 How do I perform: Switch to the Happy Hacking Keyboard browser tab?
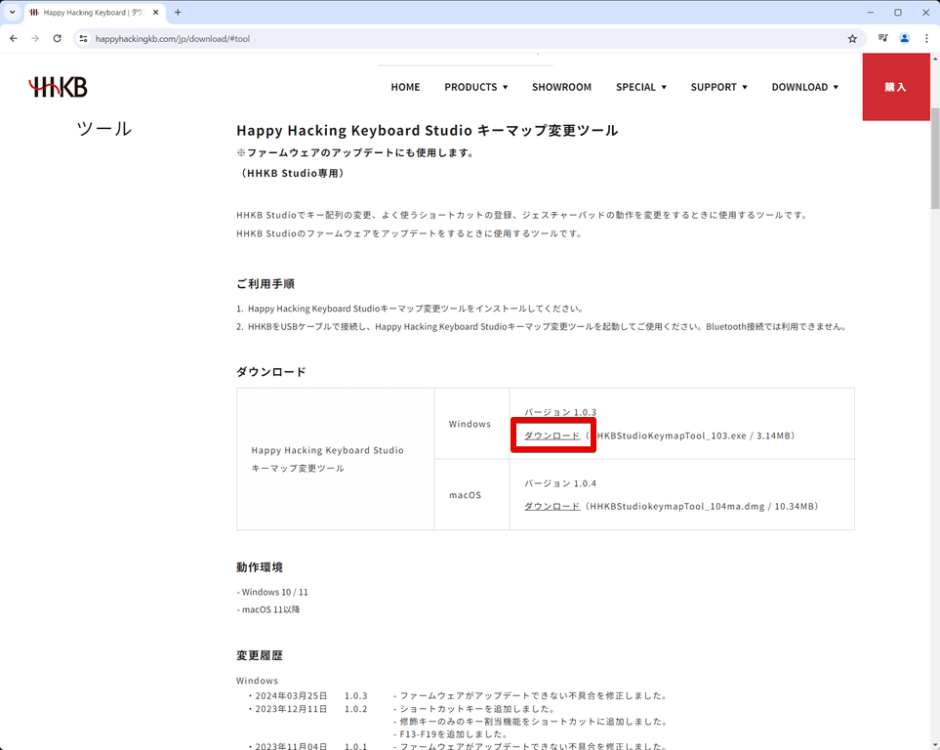pos(90,13)
